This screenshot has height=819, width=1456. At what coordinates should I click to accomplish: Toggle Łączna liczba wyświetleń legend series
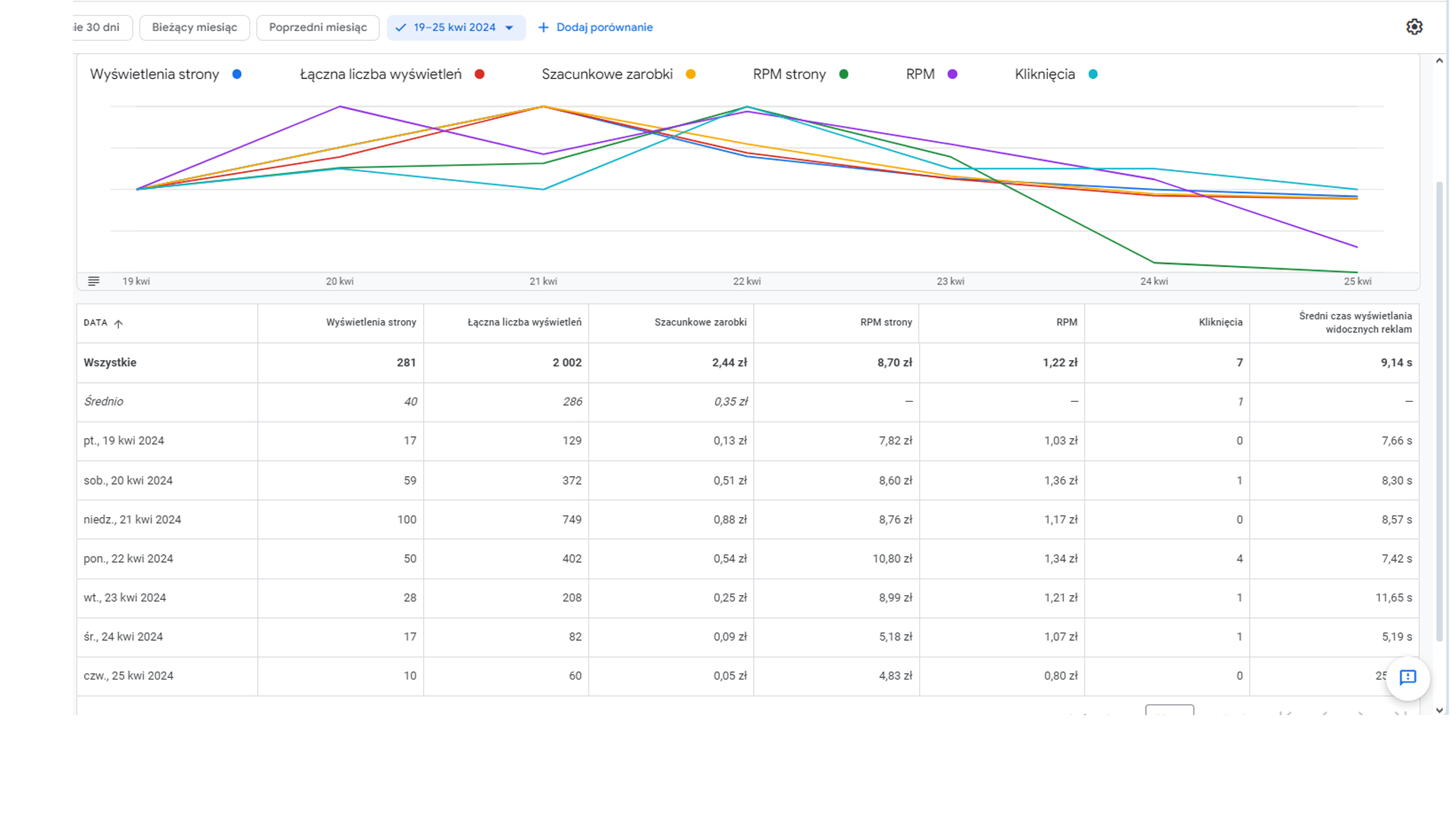tap(381, 74)
